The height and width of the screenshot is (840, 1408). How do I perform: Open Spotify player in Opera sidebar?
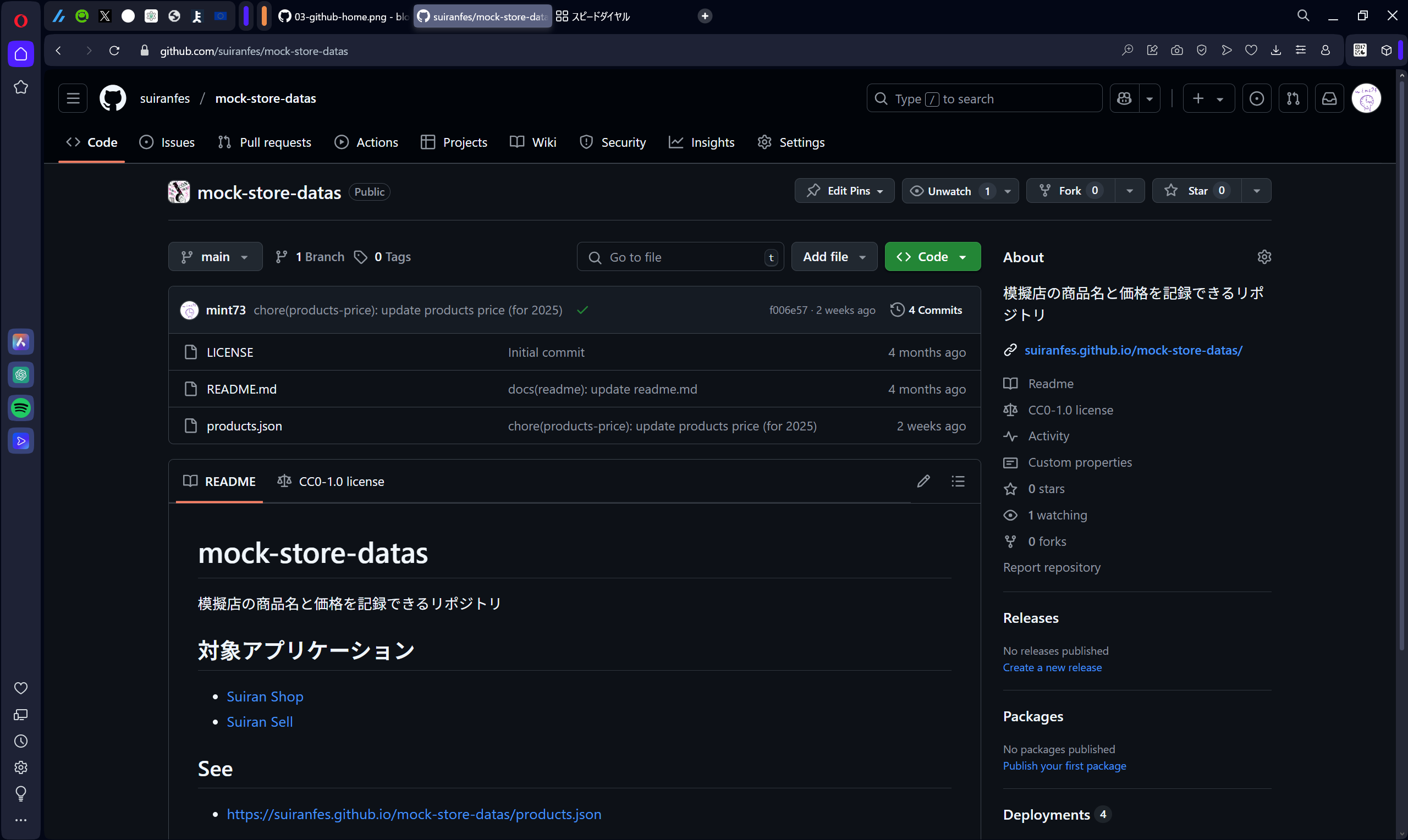[x=21, y=407]
